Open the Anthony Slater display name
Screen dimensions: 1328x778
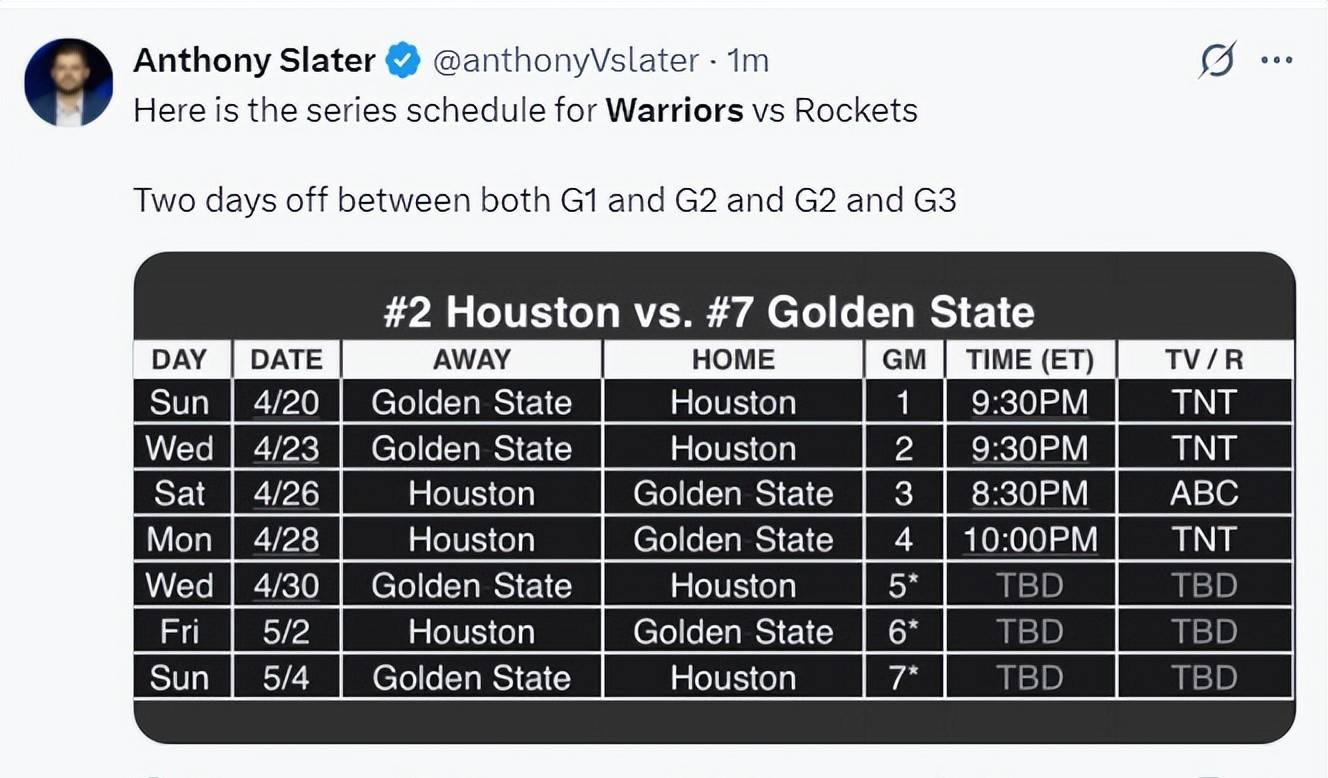[x=253, y=61]
